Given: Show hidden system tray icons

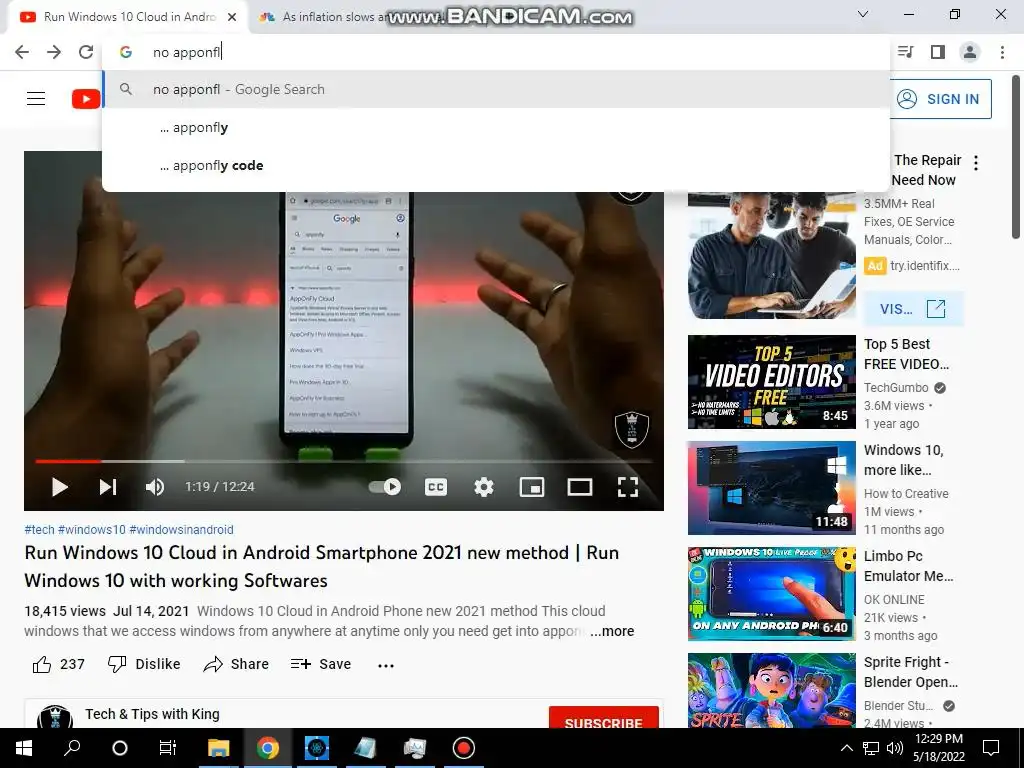Looking at the screenshot, I should pyautogui.click(x=846, y=748).
